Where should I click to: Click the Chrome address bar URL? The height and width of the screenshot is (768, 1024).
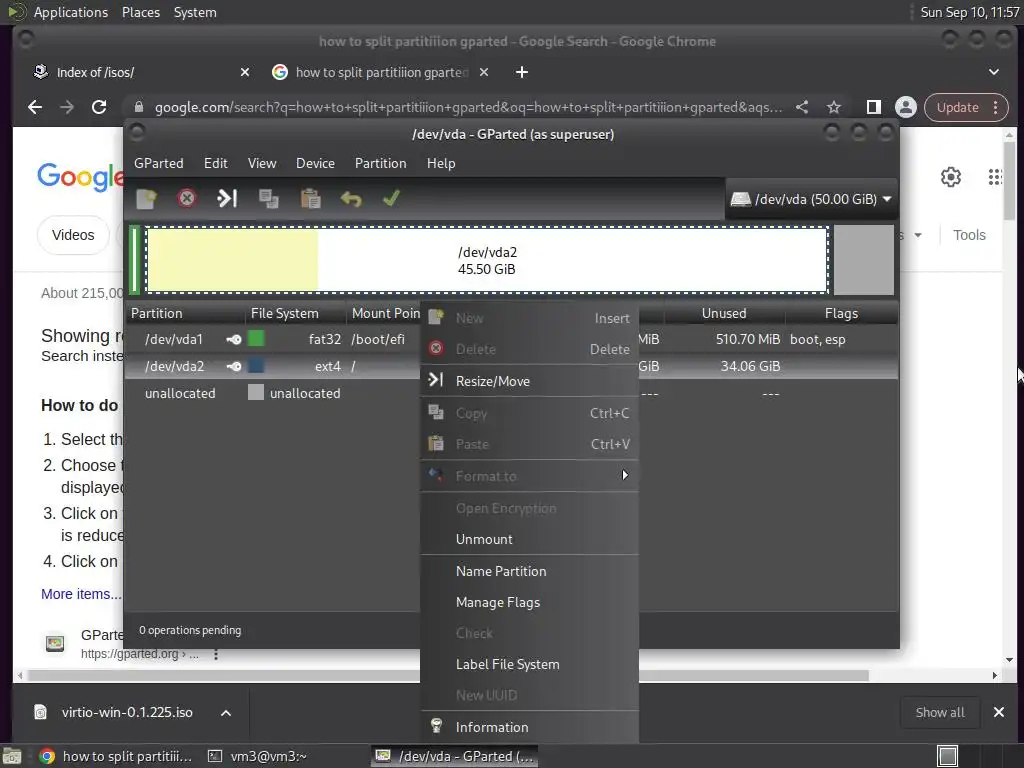coord(468,107)
